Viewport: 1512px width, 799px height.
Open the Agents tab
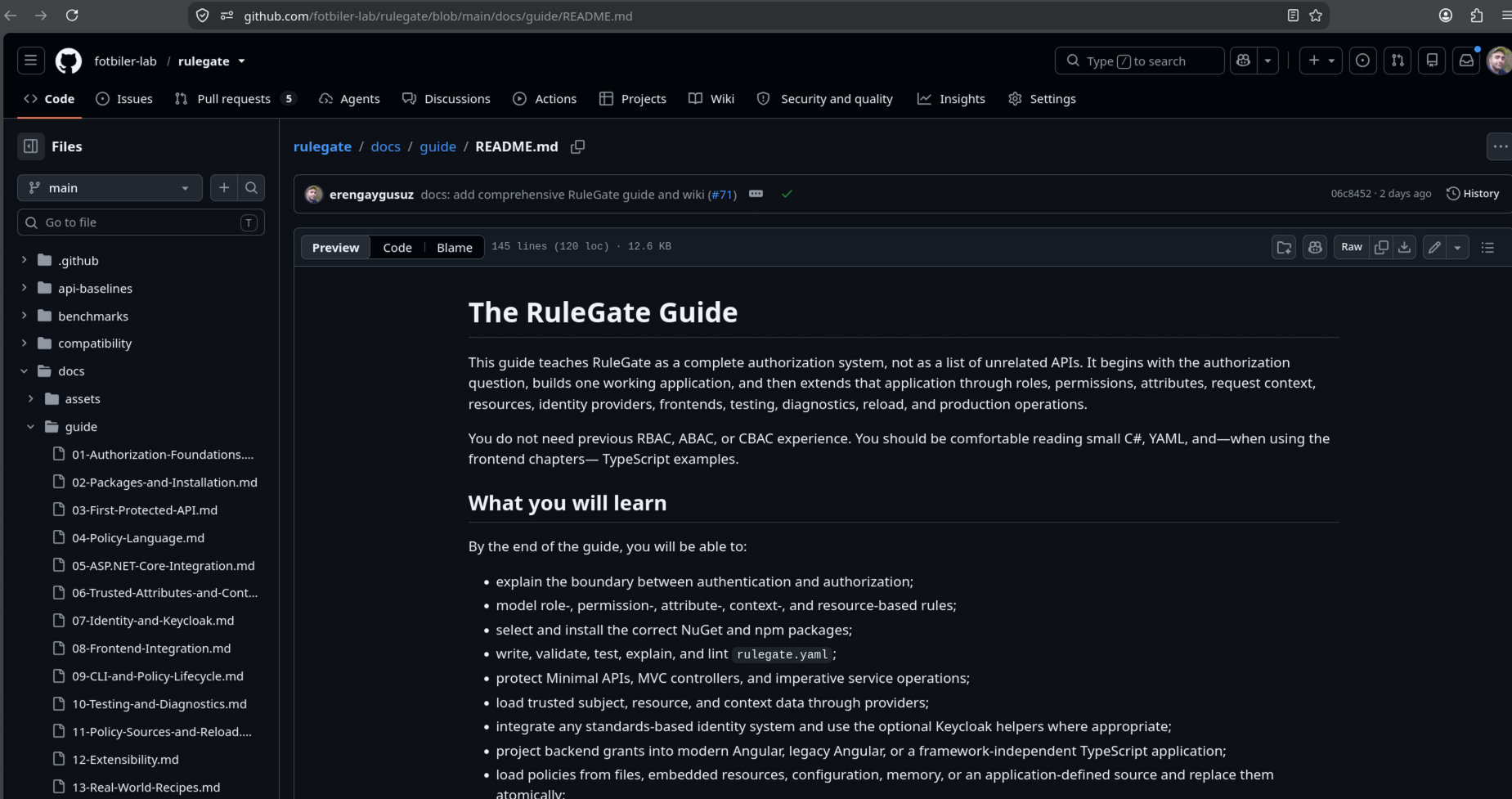coord(350,98)
